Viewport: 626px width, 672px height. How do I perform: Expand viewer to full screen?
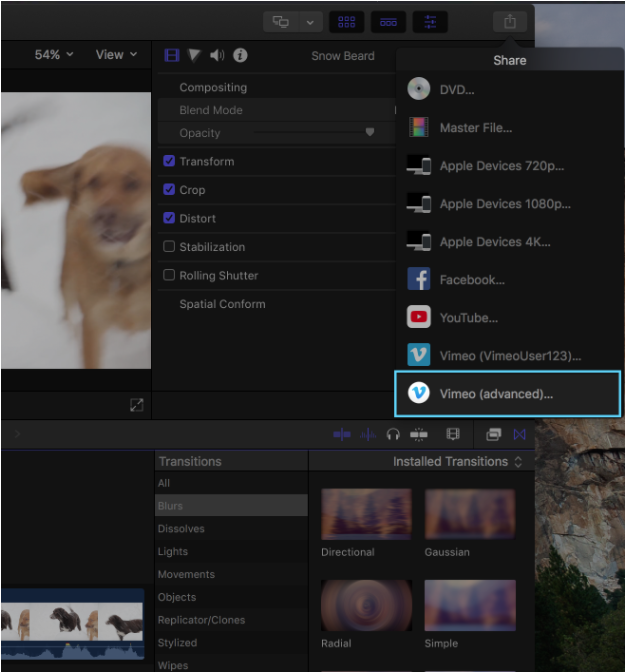pyautogui.click(x=136, y=405)
